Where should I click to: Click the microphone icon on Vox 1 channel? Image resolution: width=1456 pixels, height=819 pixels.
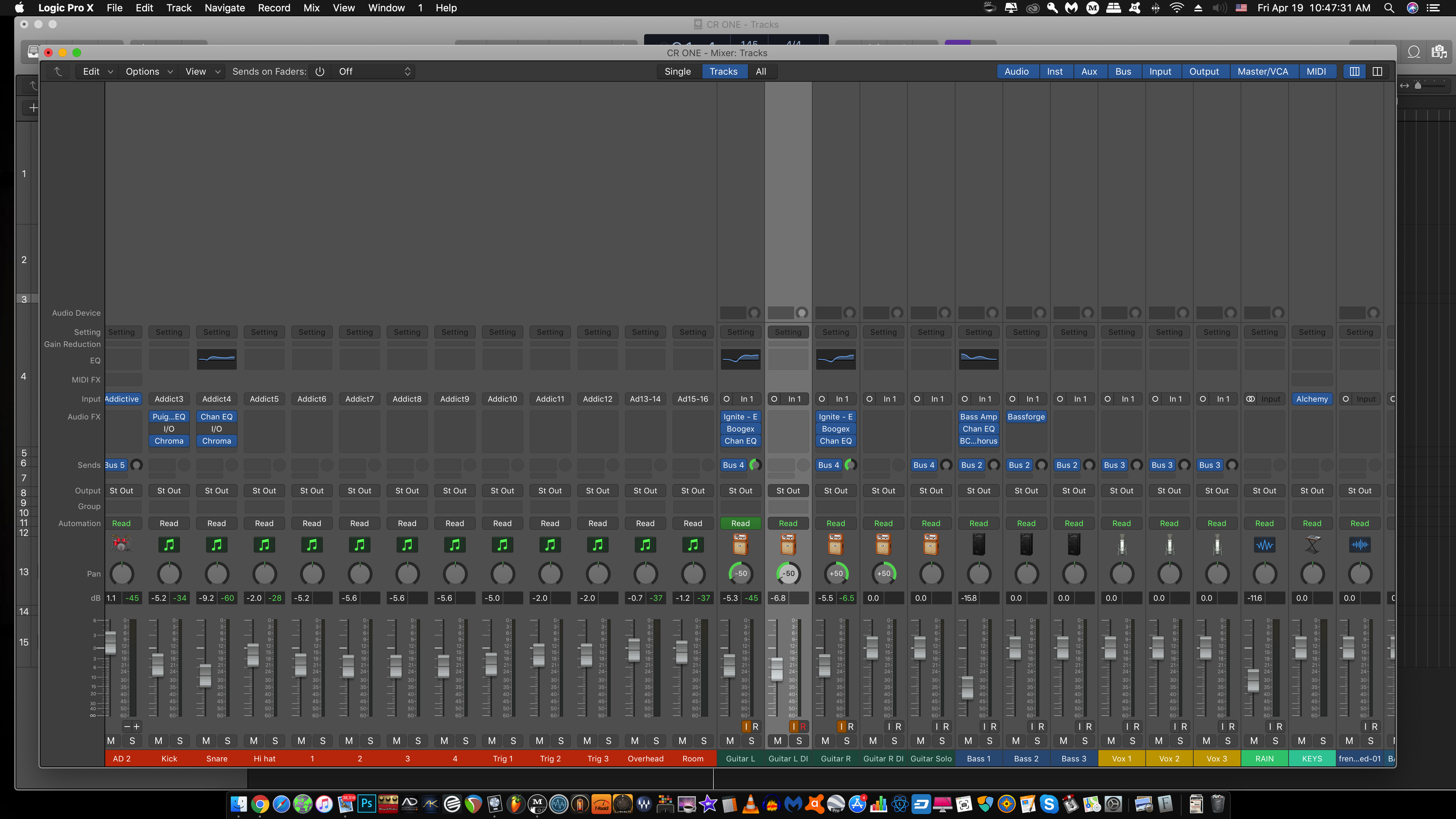coord(1122,544)
